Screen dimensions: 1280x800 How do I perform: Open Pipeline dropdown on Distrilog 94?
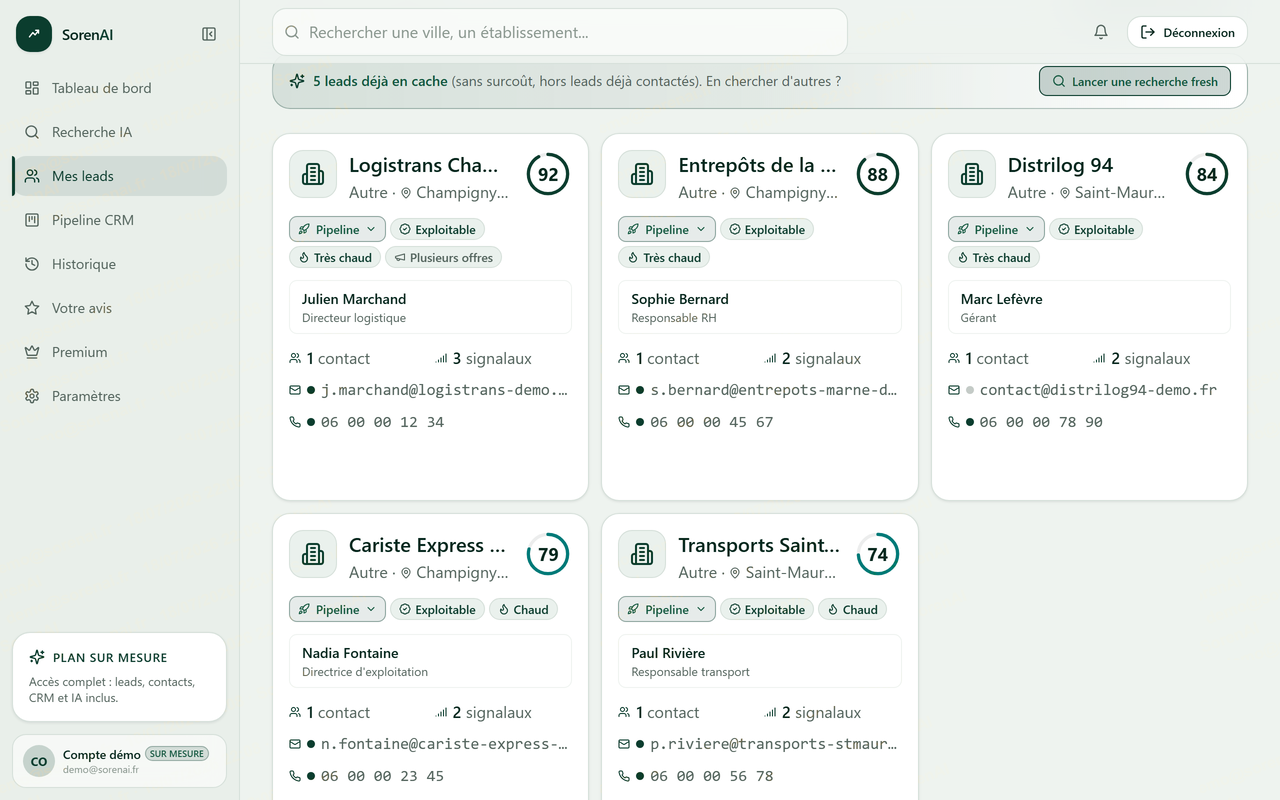coord(996,229)
